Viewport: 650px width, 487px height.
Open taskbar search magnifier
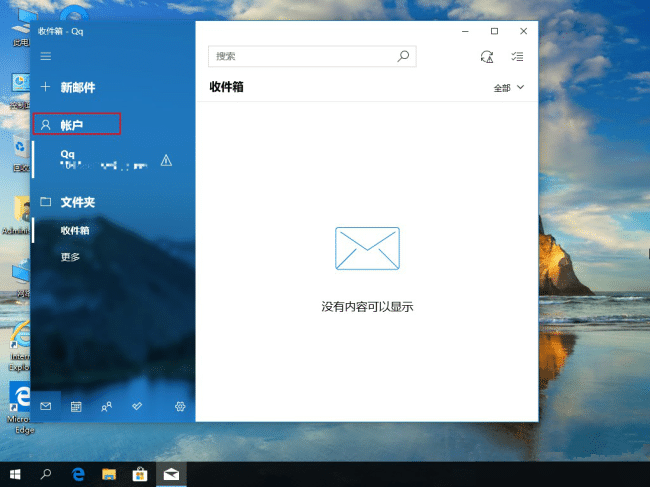coord(46,474)
